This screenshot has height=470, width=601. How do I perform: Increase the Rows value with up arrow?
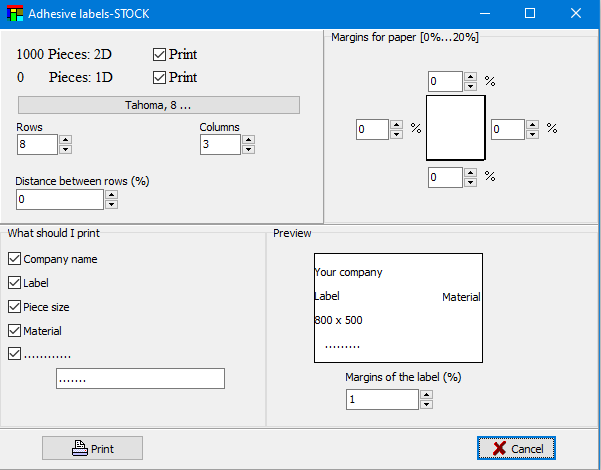[65, 140]
